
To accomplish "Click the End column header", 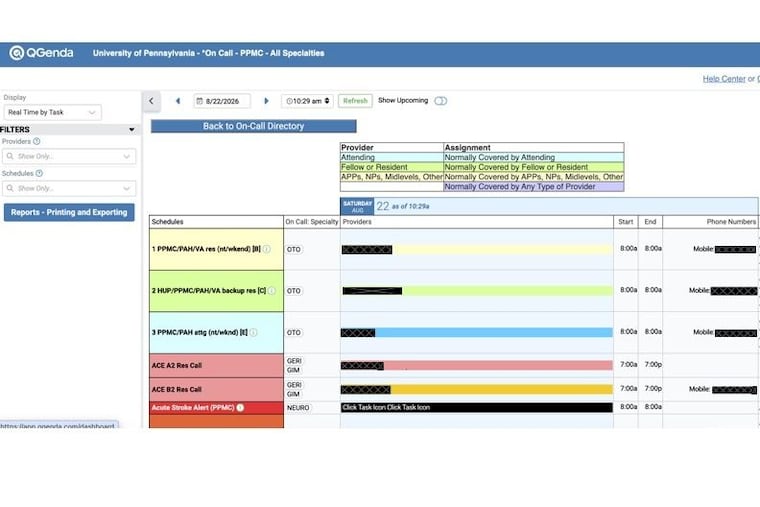I will (x=650, y=222).
